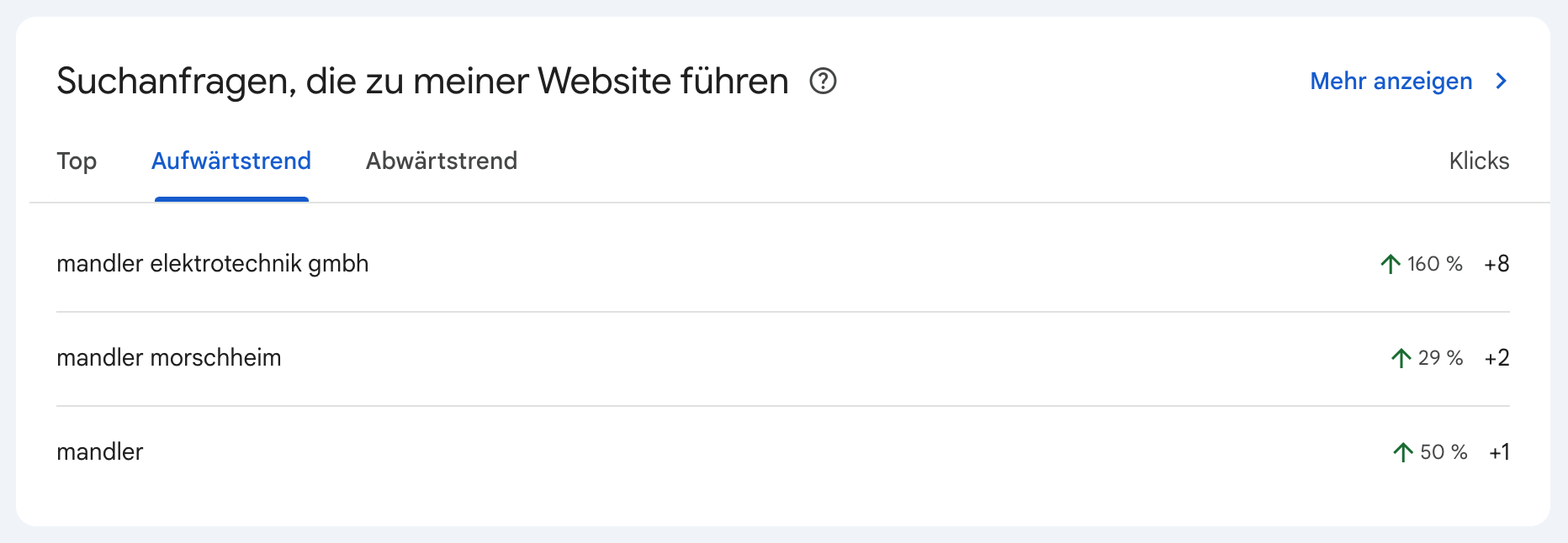This screenshot has width=1568, height=543.
Task: Click the green up arrow beside 160 %
Action: (1391, 265)
